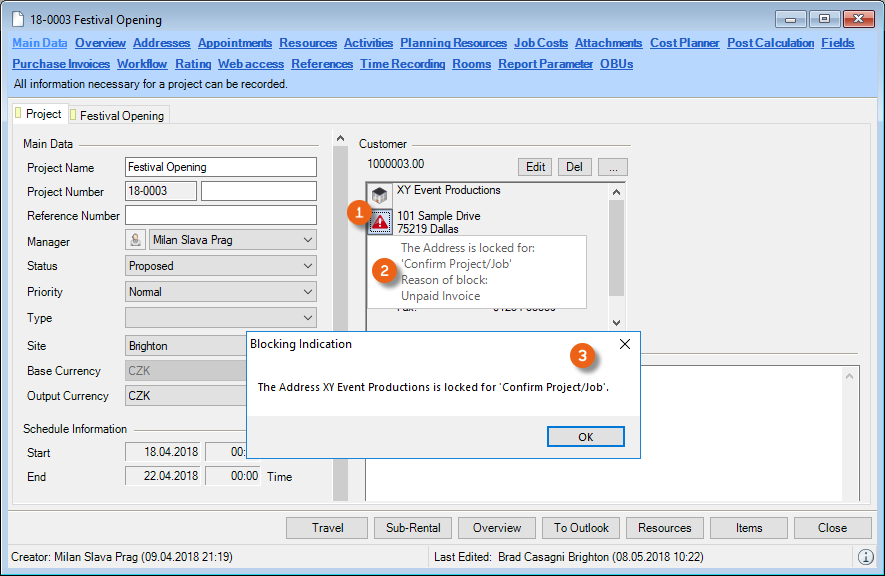Image resolution: width=885 pixels, height=576 pixels.
Task: Click the info icon in status bar
Action: (x=865, y=556)
